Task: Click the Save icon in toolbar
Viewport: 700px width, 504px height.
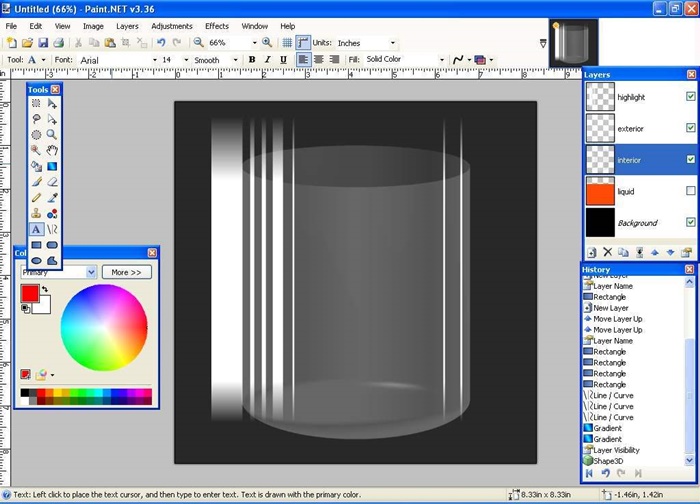Action: 43,42
